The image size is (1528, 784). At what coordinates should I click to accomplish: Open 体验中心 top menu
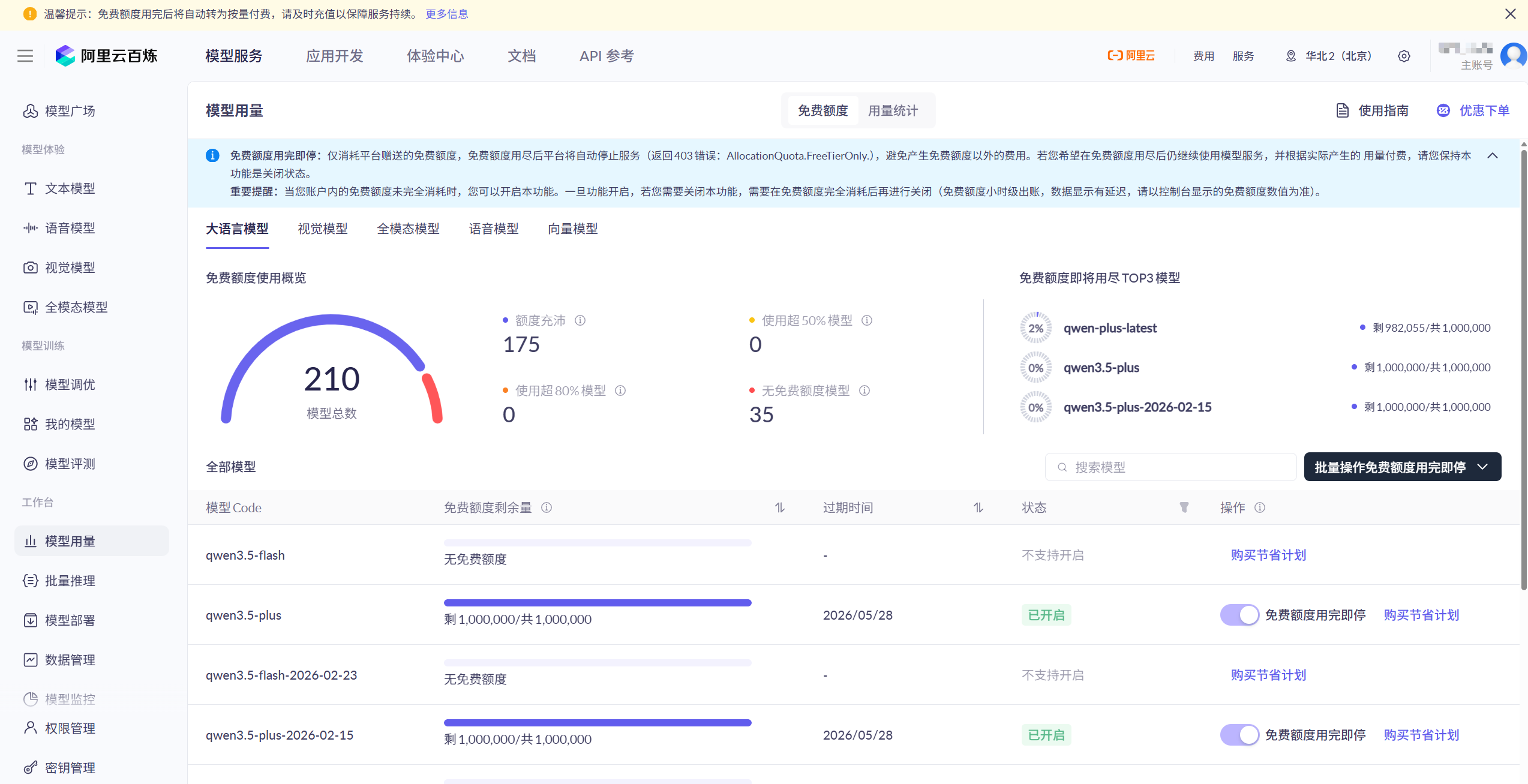coord(436,56)
